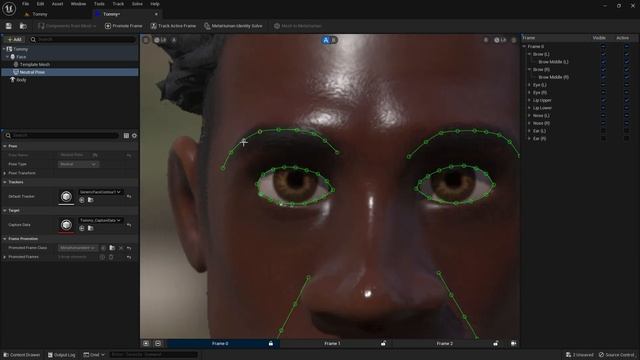This screenshot has width=640, height=360.
Task: Collapse the Pose section
Action: (5, 146)
